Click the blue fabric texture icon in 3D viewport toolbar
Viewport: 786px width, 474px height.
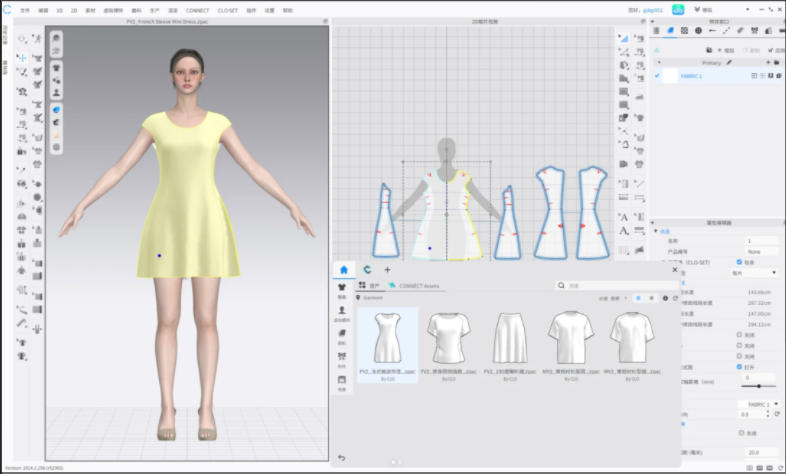click(56, 110)
